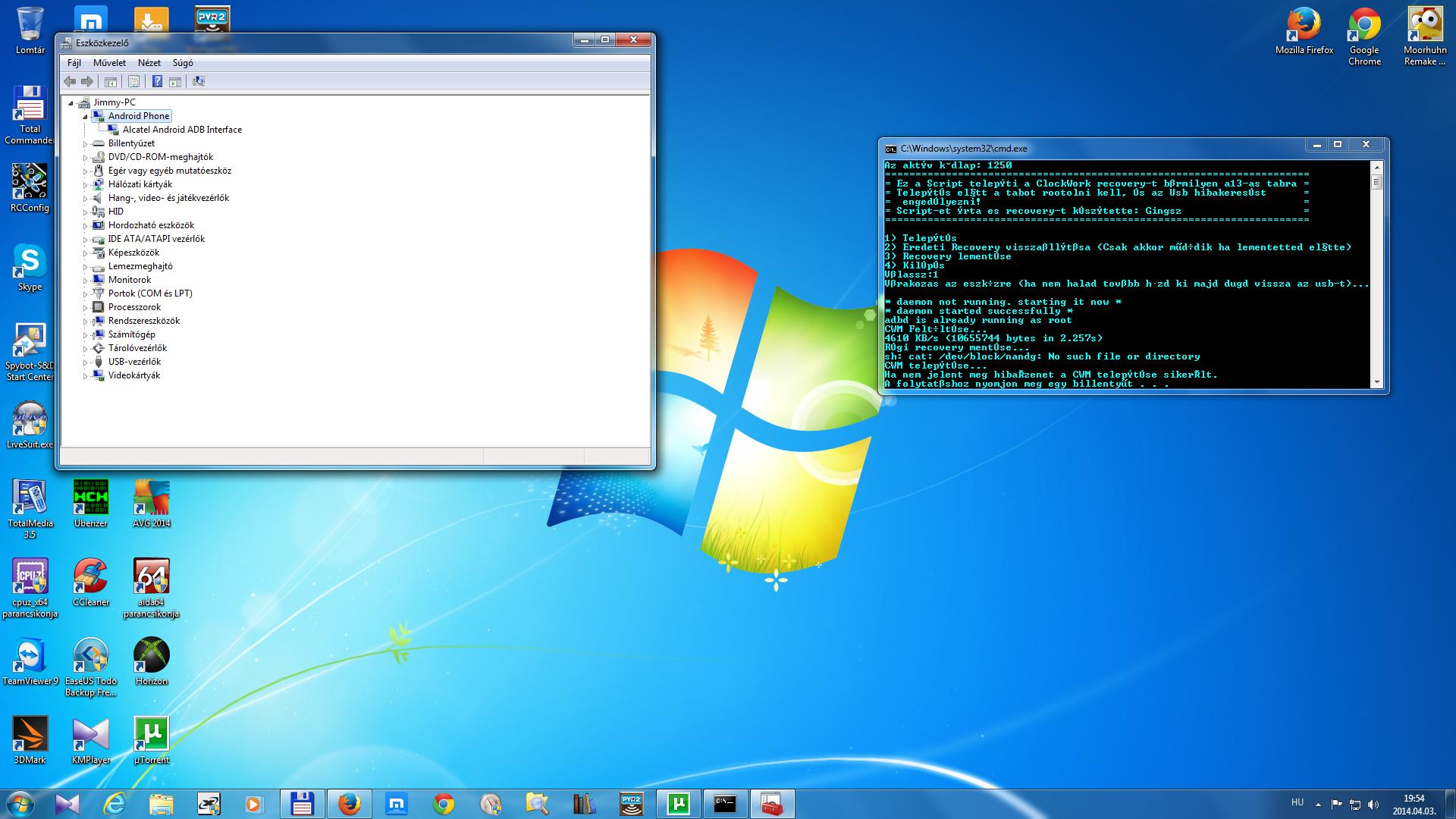This screenshot has height=819, width=1456.
Task: Open aida64 desktop shortcut
Action: tap(152, 588)
